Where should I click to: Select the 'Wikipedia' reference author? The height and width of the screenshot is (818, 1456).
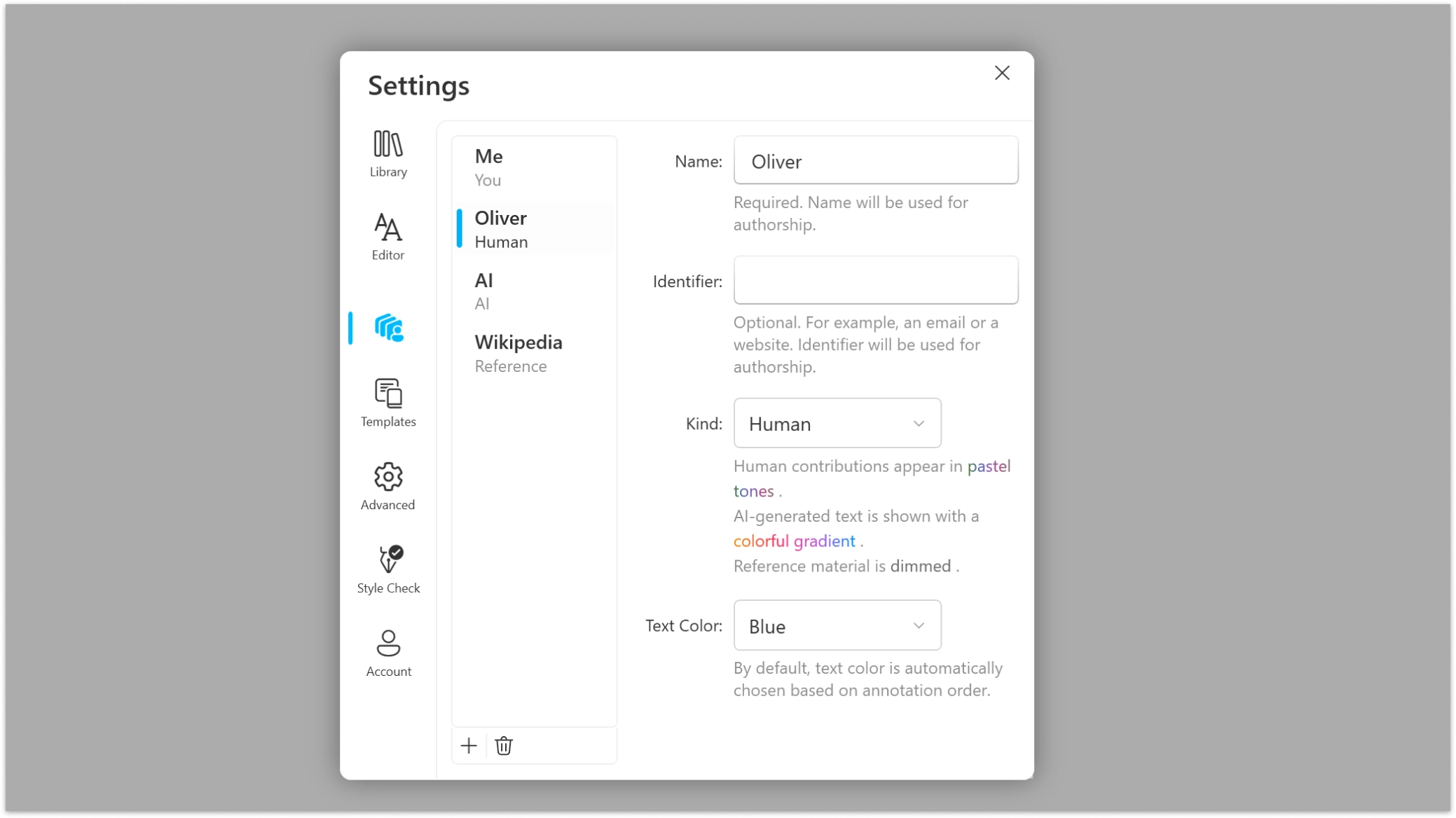tap(534, 352)
